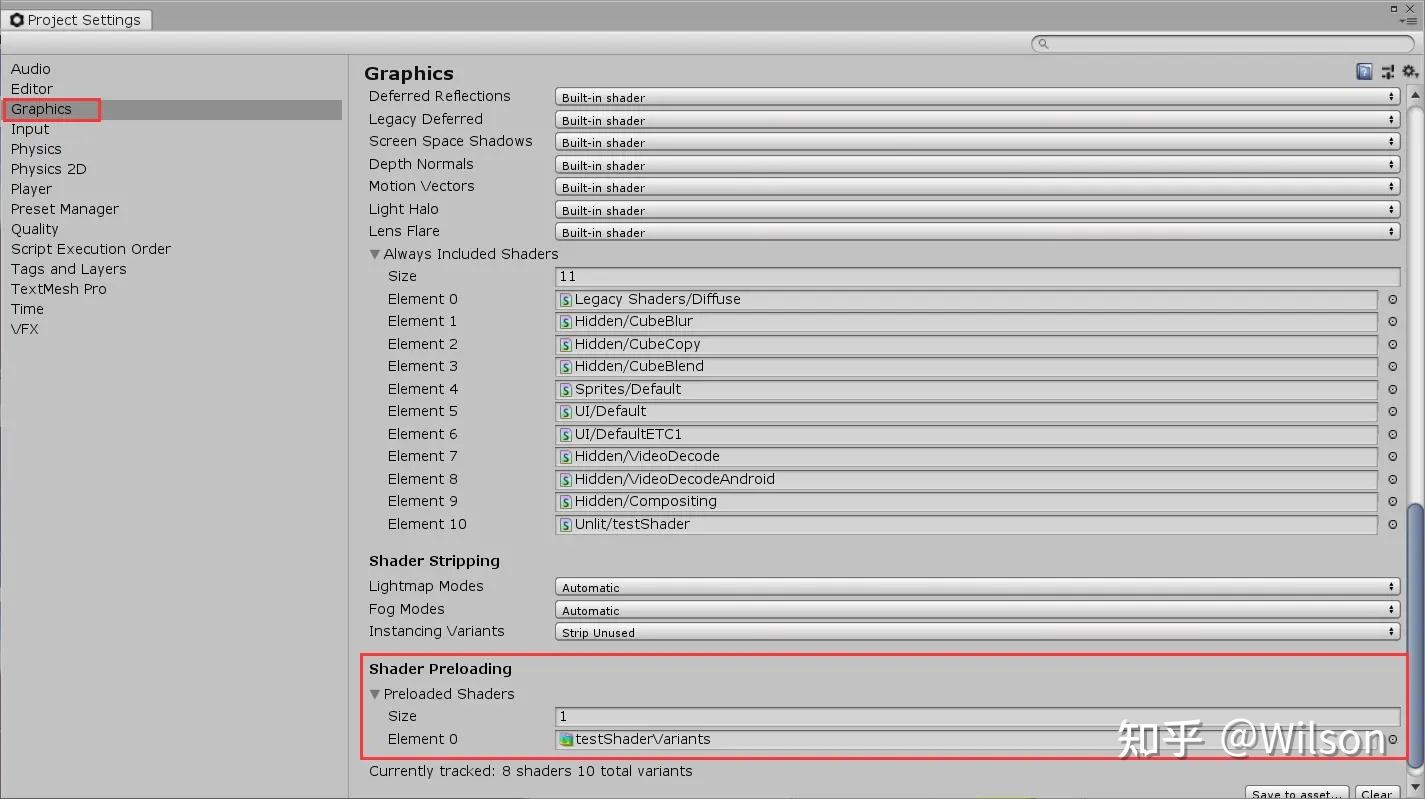Collapse the Always Included Shaders list
Viewport: 1425px width, 799px height.
tap(374, 254)
